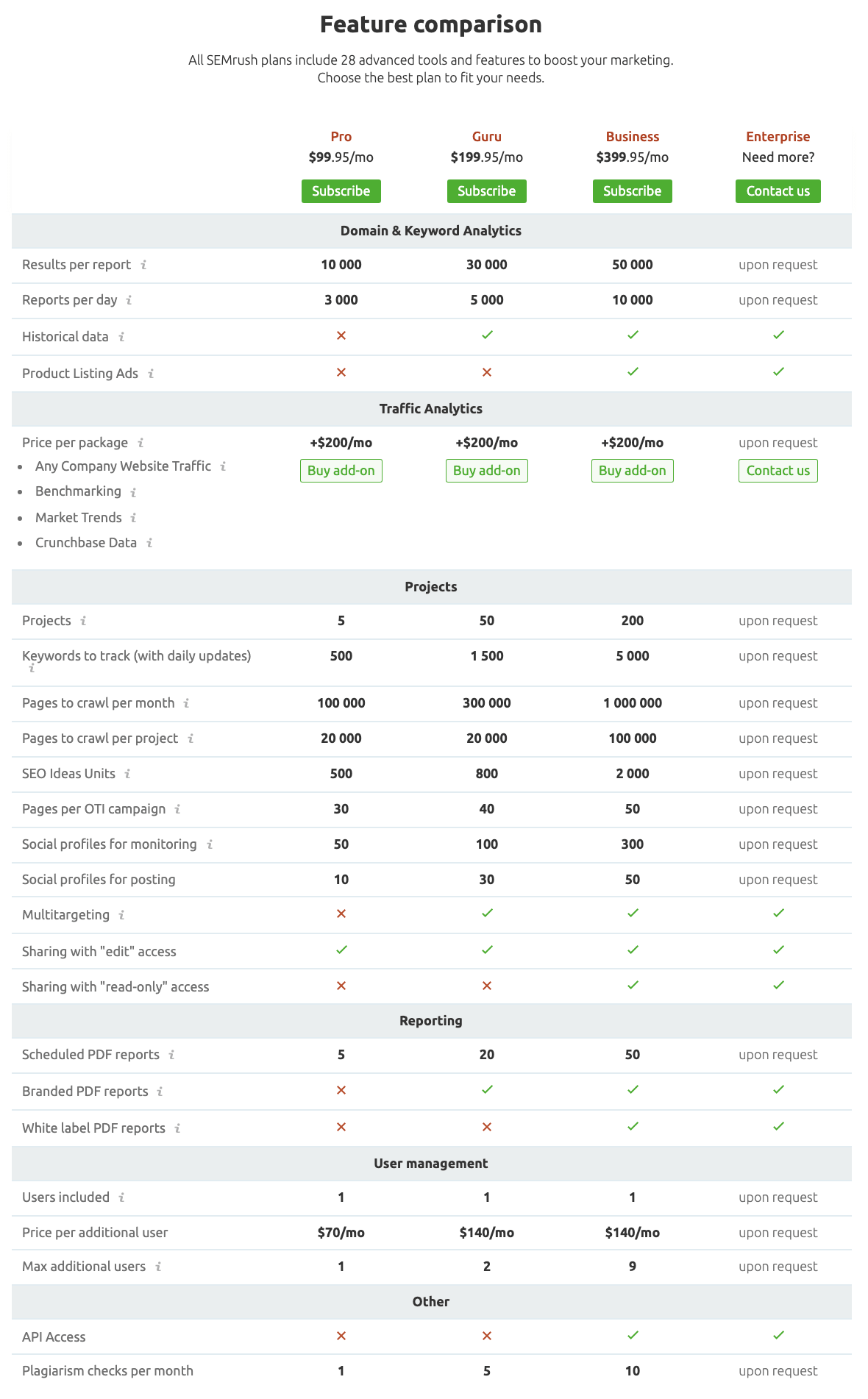Click Subscribe under the Business plan
Screen dimensions: 868x1399
coord(633,191)
